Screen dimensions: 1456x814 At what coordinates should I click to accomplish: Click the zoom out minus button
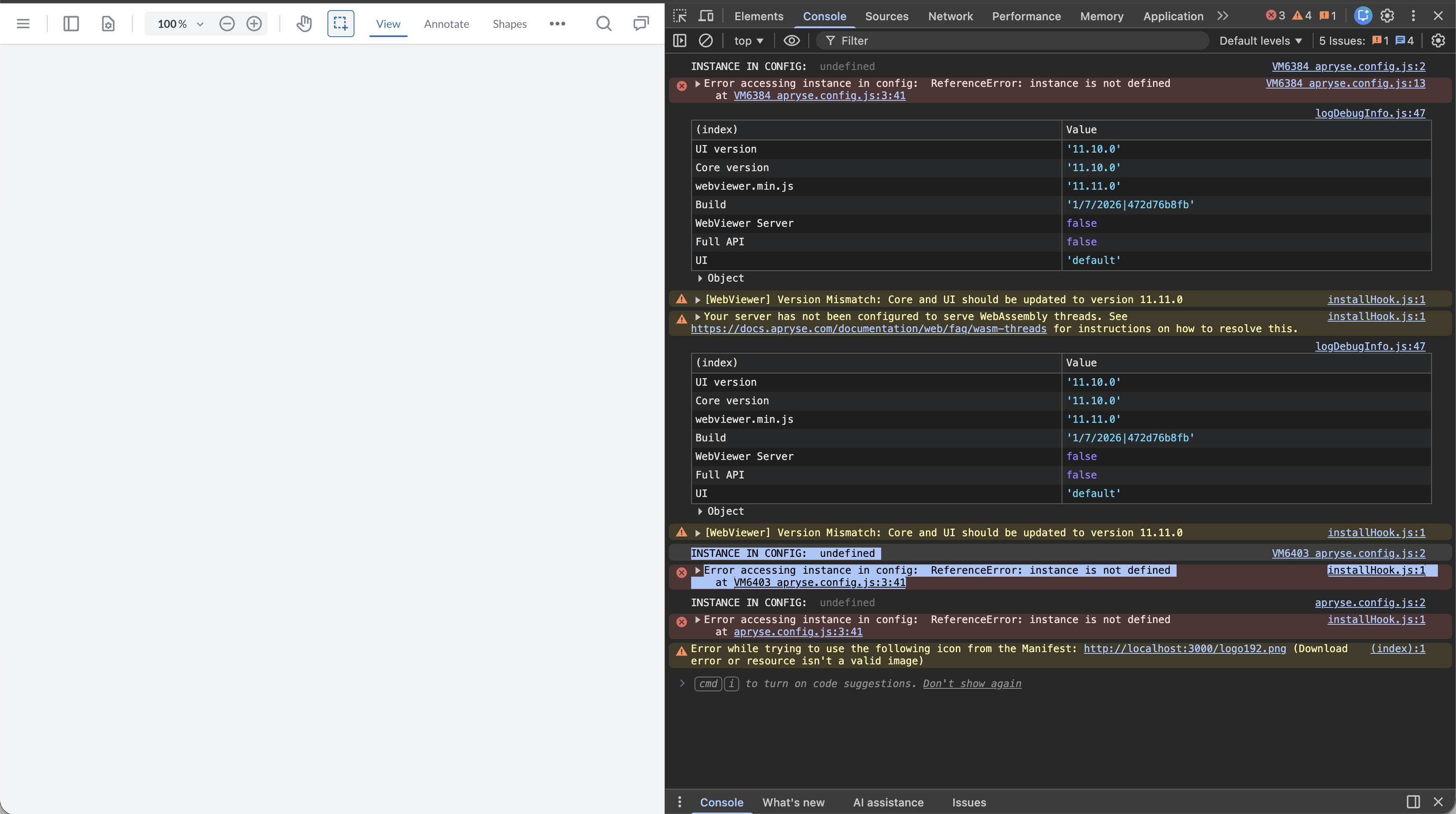(x=227, y=24)
